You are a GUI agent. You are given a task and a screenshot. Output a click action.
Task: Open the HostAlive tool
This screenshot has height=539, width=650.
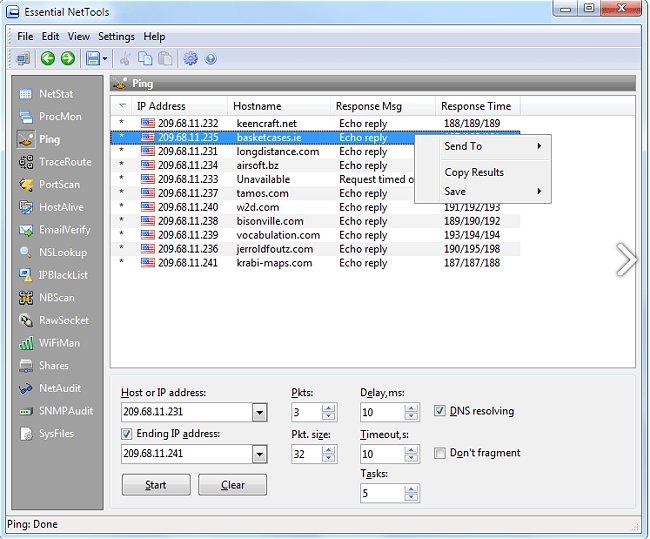coord(51,207)
